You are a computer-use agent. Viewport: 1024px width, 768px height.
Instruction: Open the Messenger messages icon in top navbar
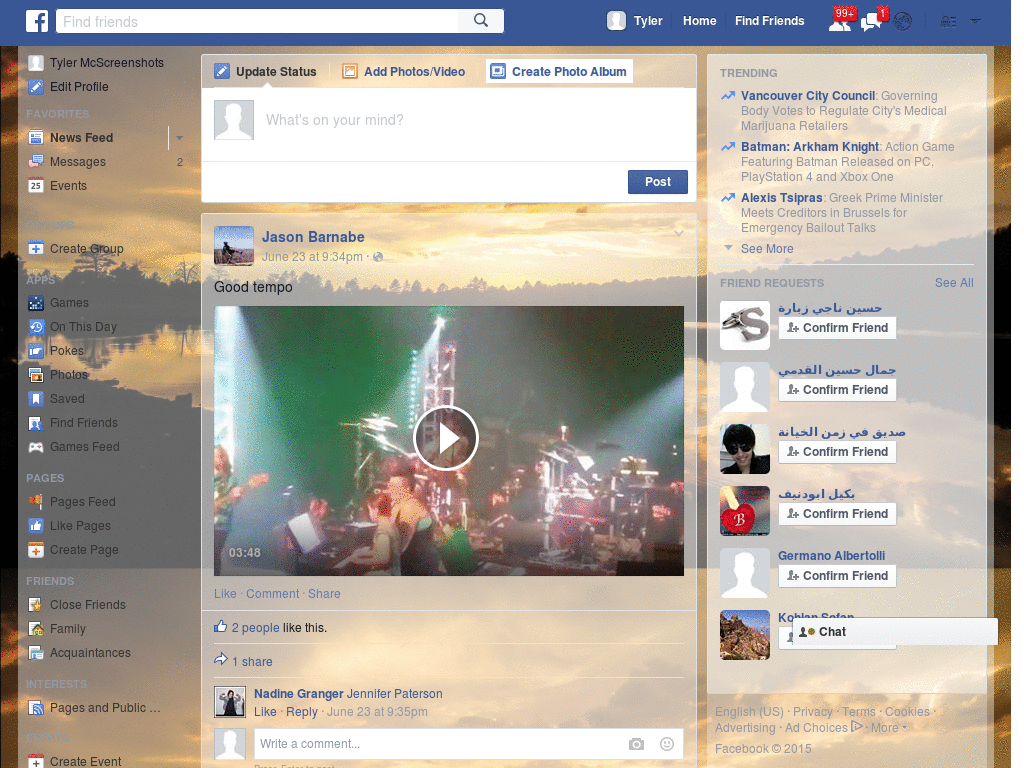872,22
